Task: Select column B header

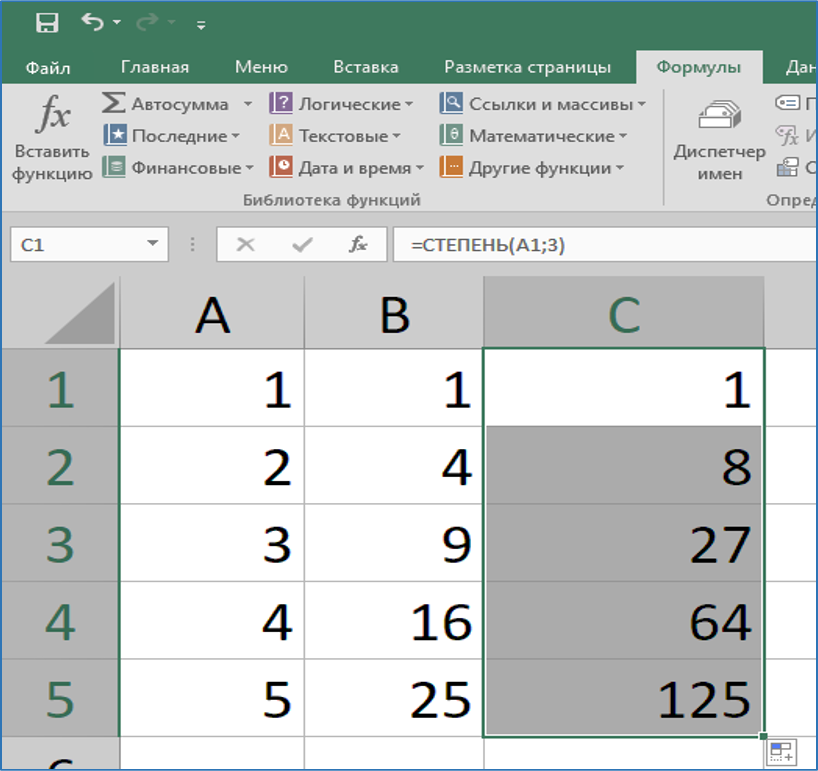Action: pos(394,313)
